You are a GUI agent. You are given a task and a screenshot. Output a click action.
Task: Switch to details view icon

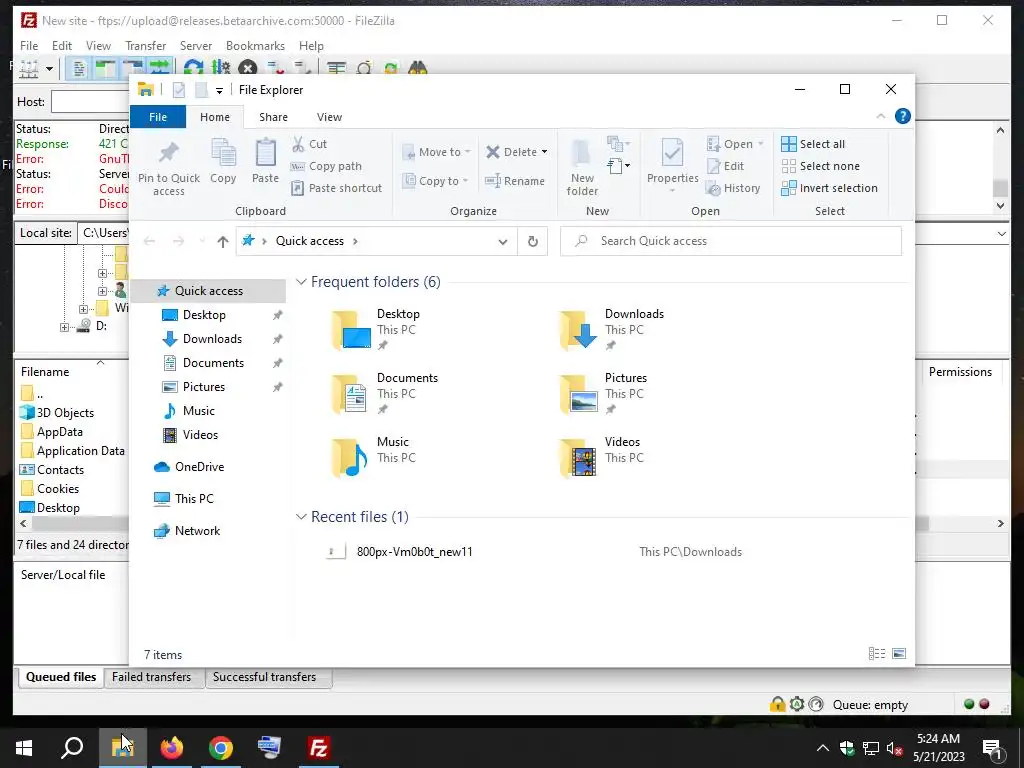coord(877,654)
